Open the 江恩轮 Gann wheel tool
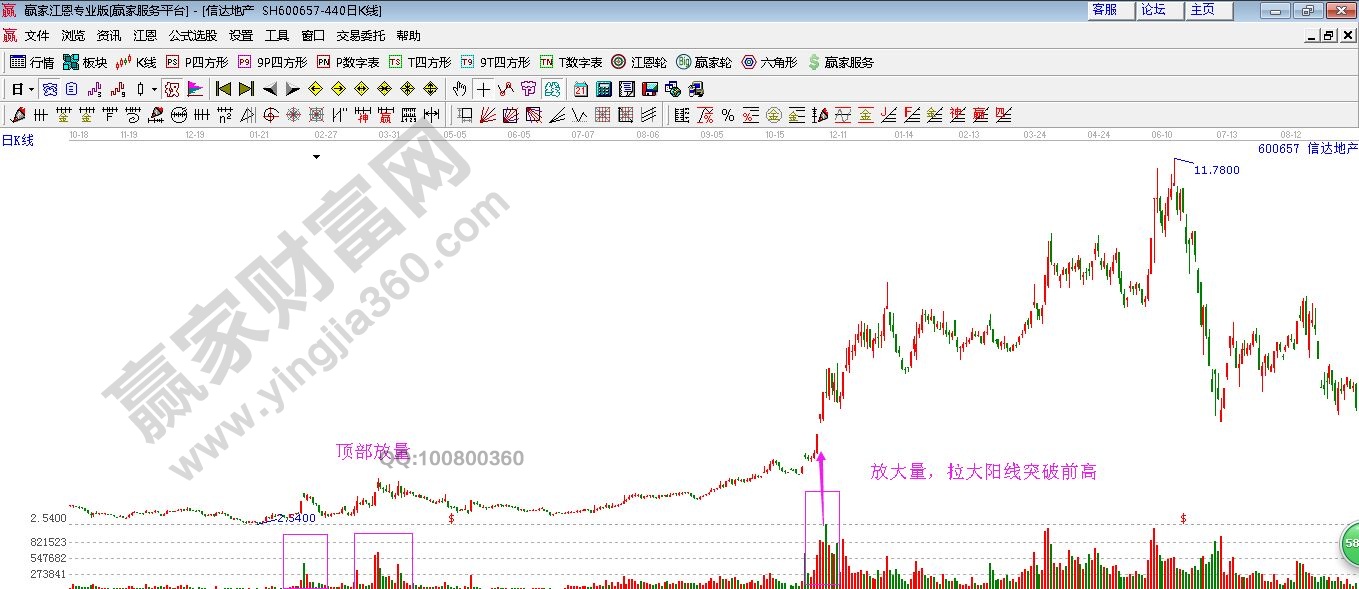The height and width of the screenshot is (589, 1359). click(638, 62)
